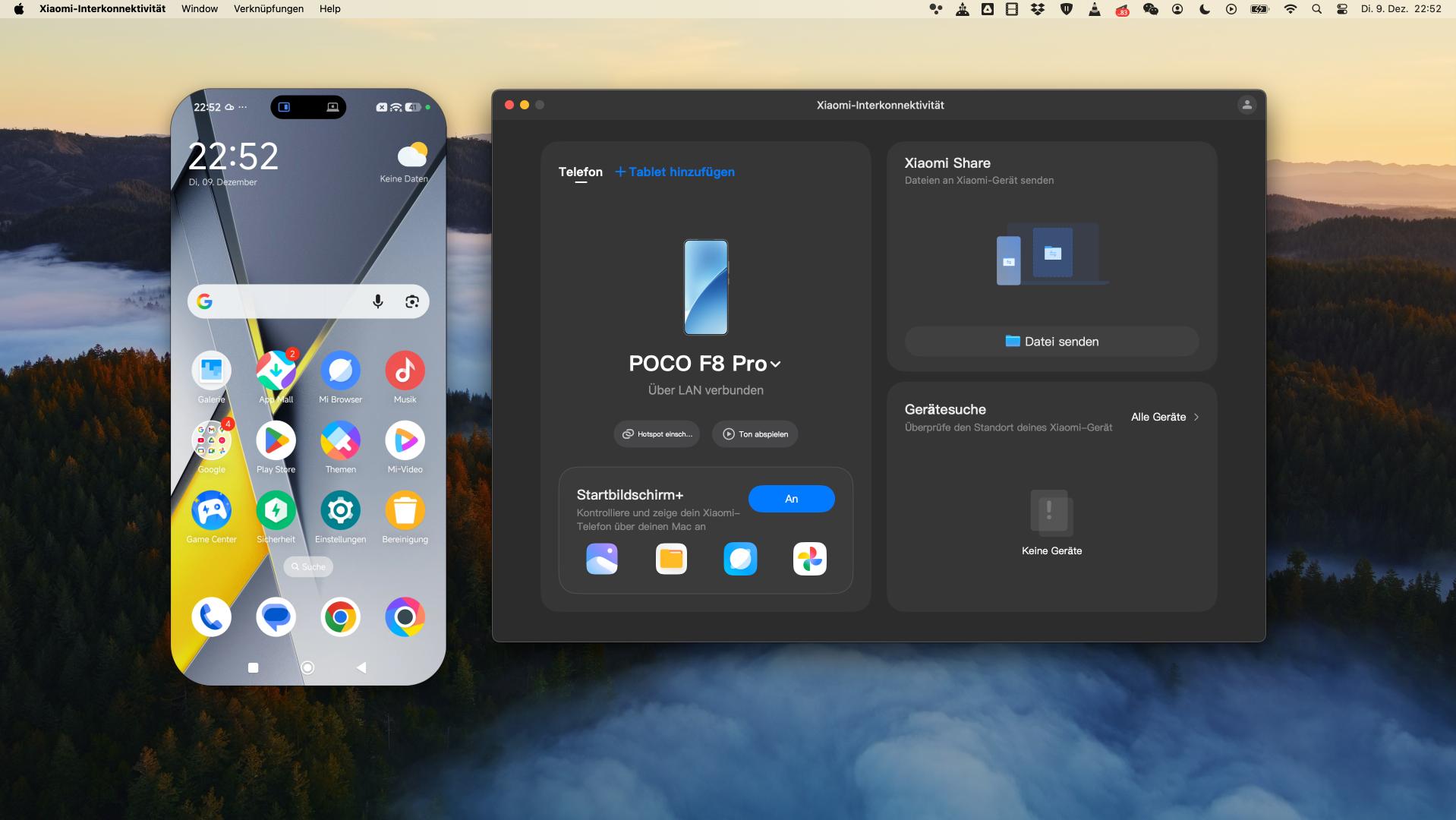The width and height of the screenshot is (1456, 820).
Task: Click the Datei senden button
Action: coord(1051,342)
